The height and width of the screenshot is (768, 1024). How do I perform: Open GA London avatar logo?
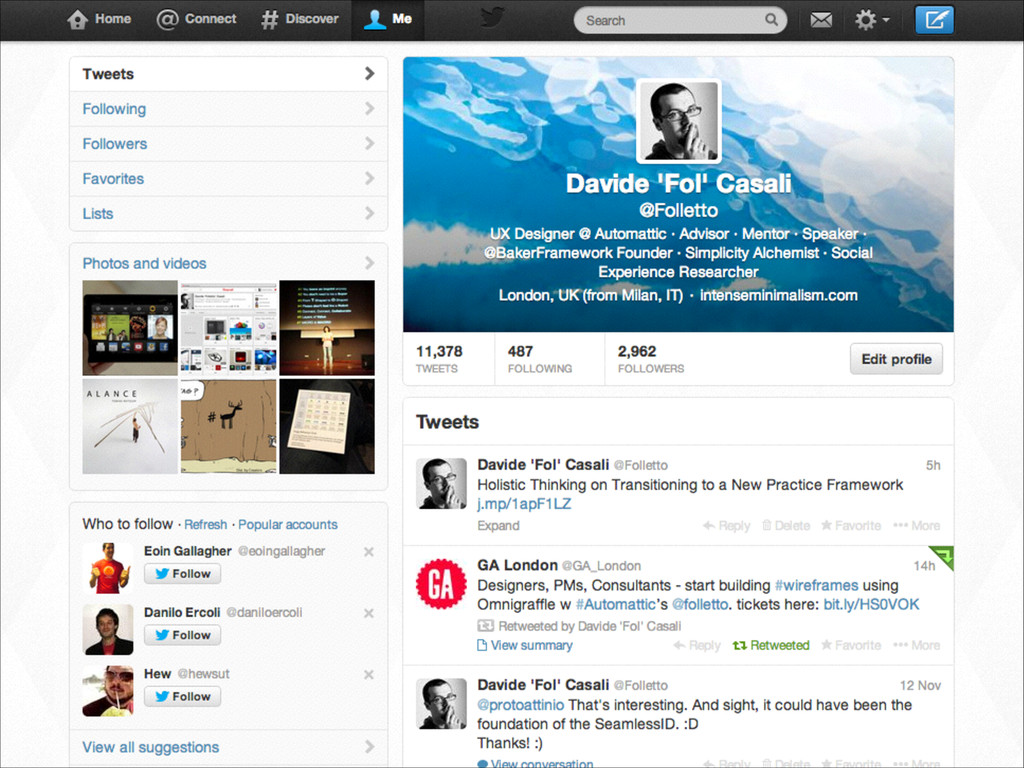[441, 584]
